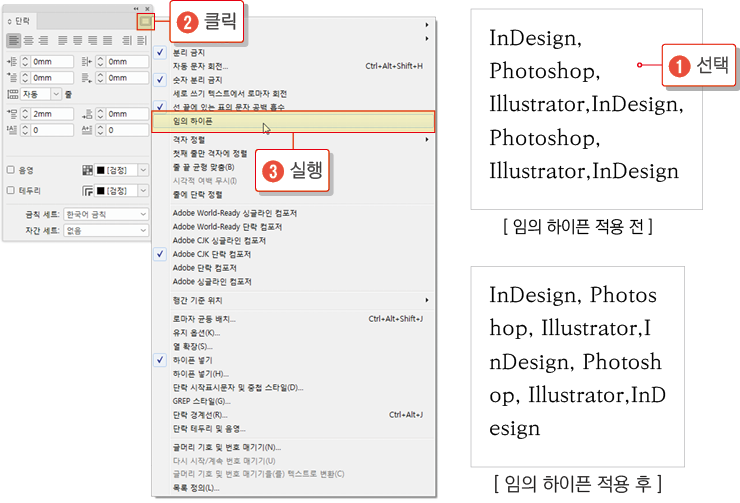Open the 자간 세트 dropdown
The width and height of the screenshot is (740, 503).
tap(106, 230)
